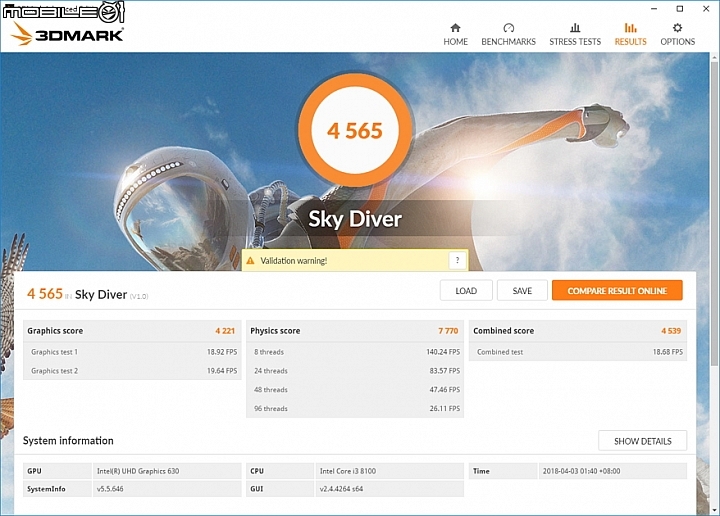Screen dimensions: 720x516
Task: Click the scrollbar down arrow
Action: tap(714, 510)
